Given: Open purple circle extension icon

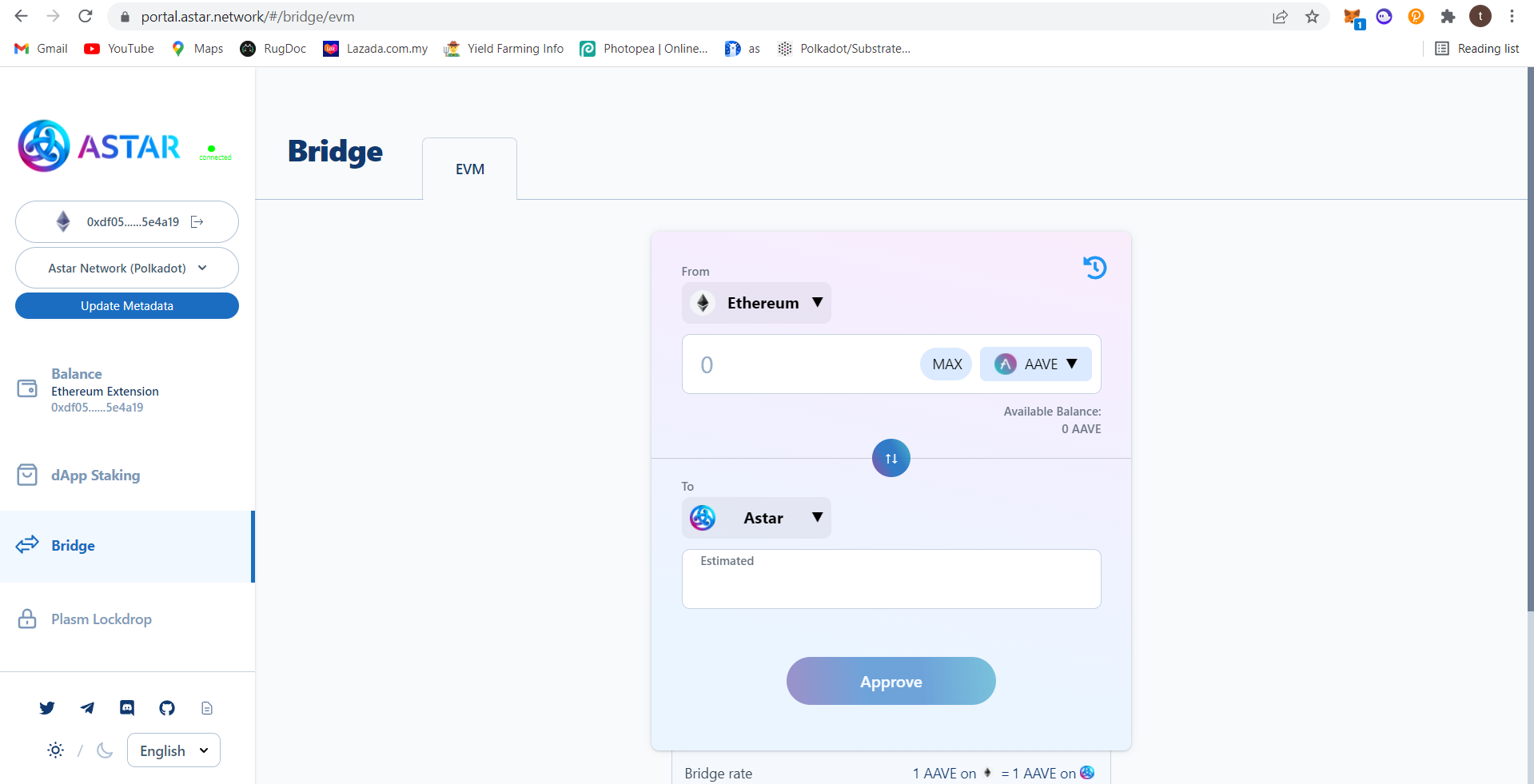Looking at the screenshot, I should coord(1385,16).
